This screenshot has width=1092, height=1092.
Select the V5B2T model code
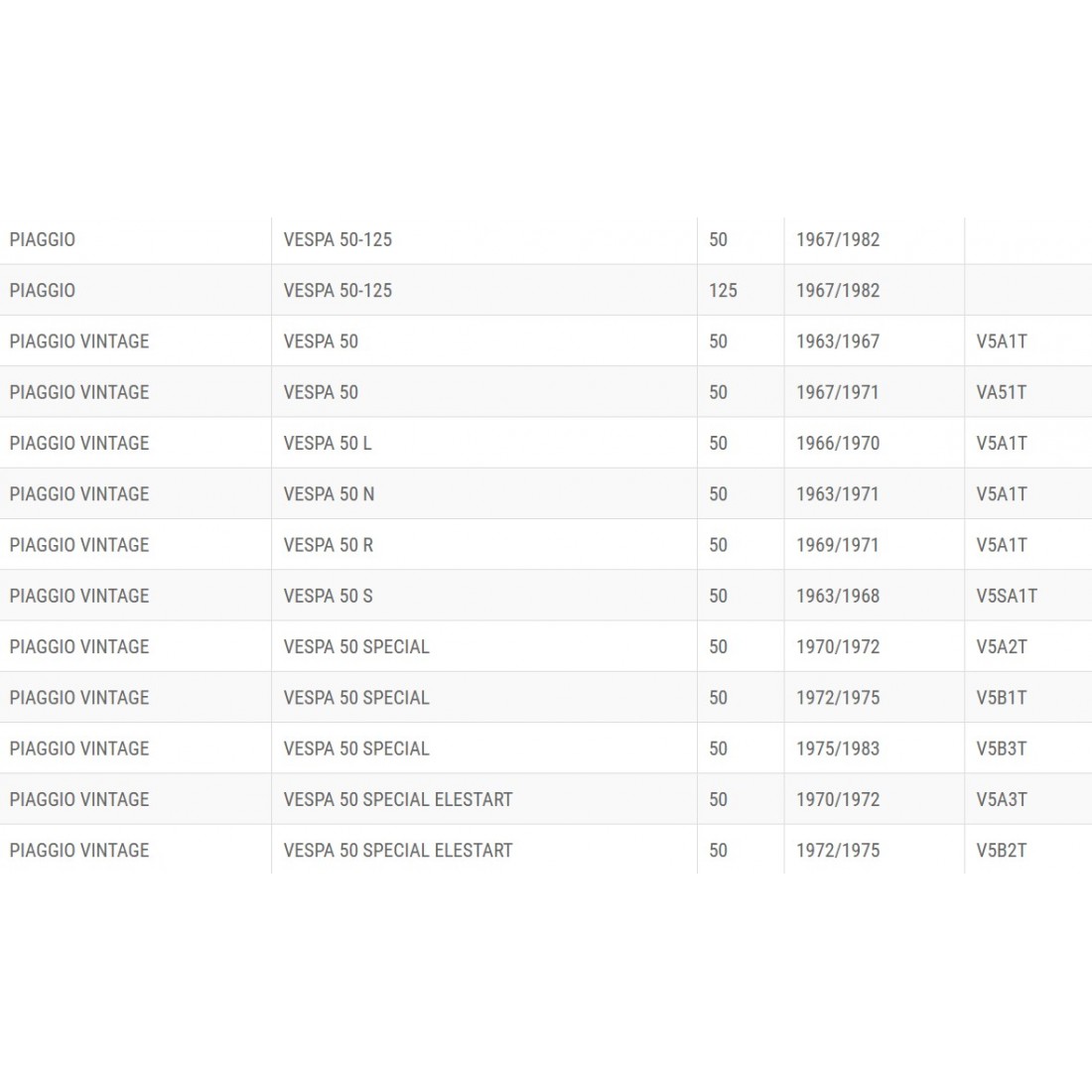click(x=1002, y=850)
